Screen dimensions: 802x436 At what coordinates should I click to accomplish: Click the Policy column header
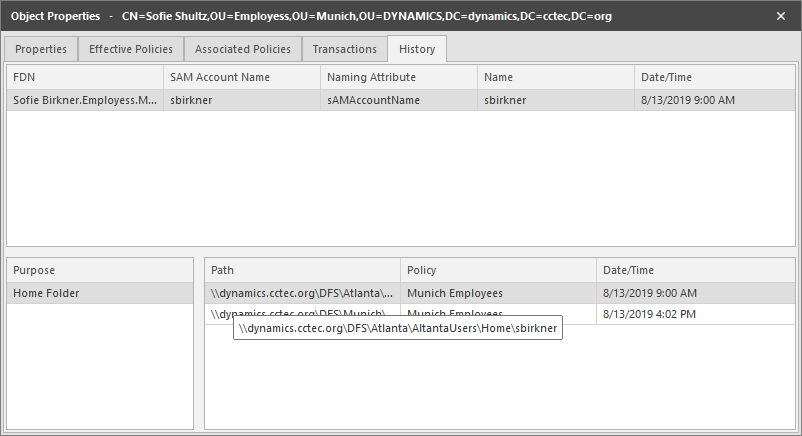click(498, 270)
